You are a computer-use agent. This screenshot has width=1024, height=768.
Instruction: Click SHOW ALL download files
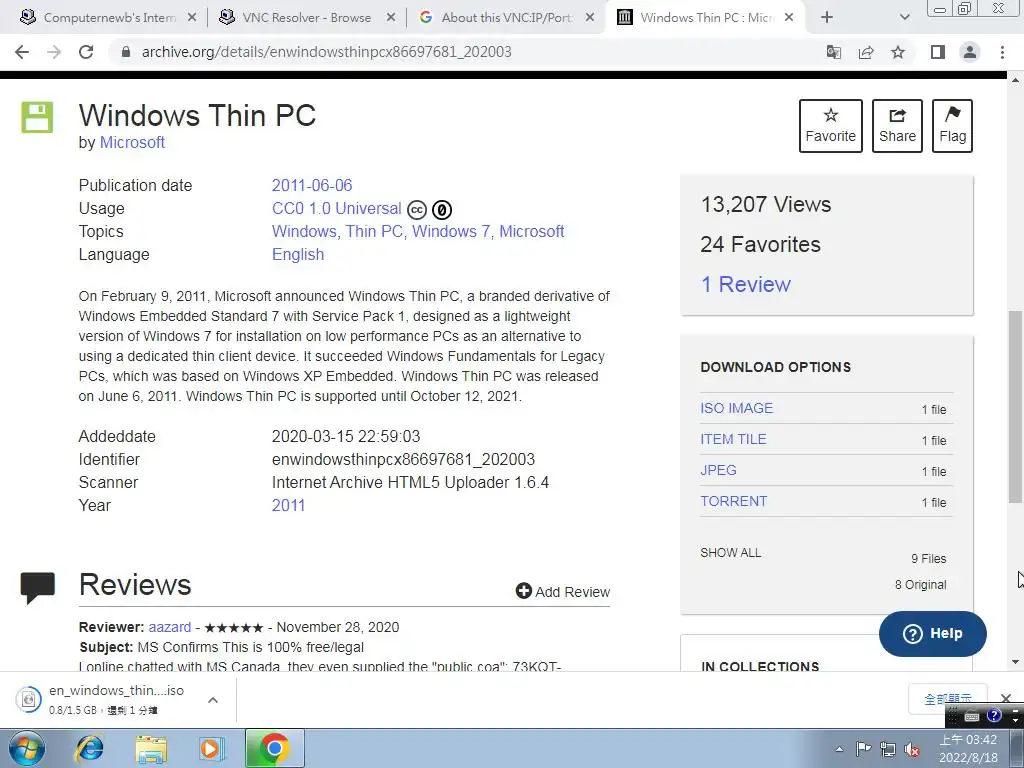(x=731, y=552)
